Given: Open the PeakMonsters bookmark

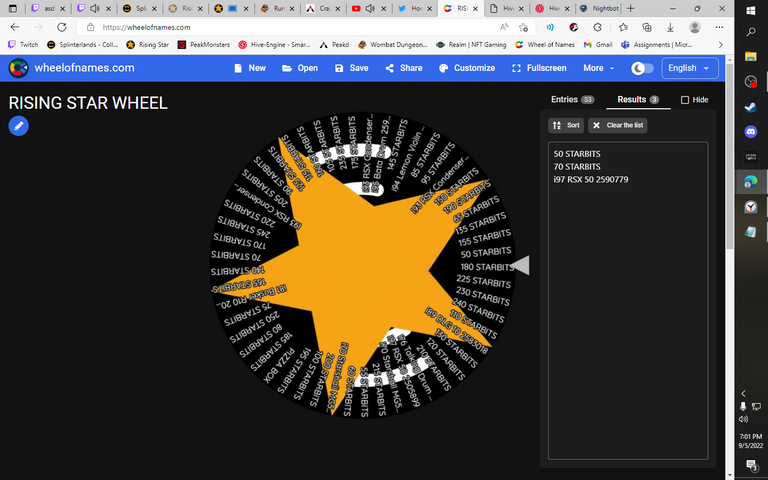Looking at the screenshot, I should point(203,45).
